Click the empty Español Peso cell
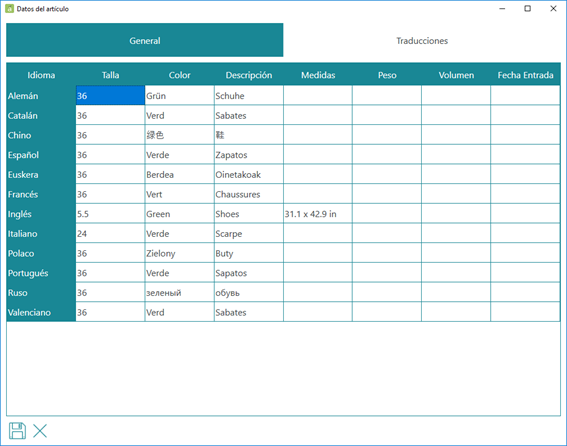Image resolution: width=567 pixels, height=446 pixels. tap(387, 155)
